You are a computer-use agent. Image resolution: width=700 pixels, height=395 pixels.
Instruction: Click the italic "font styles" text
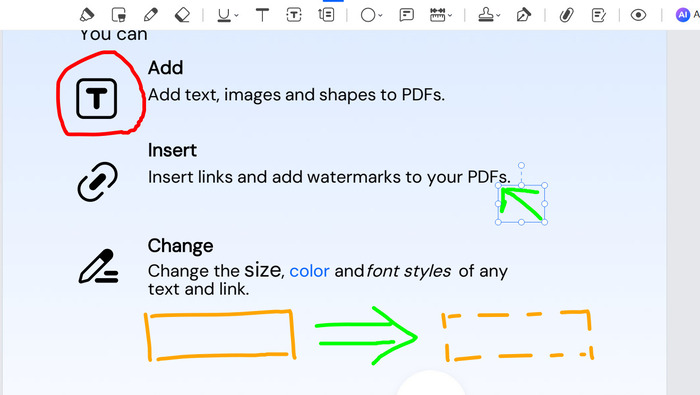(408, 271)
